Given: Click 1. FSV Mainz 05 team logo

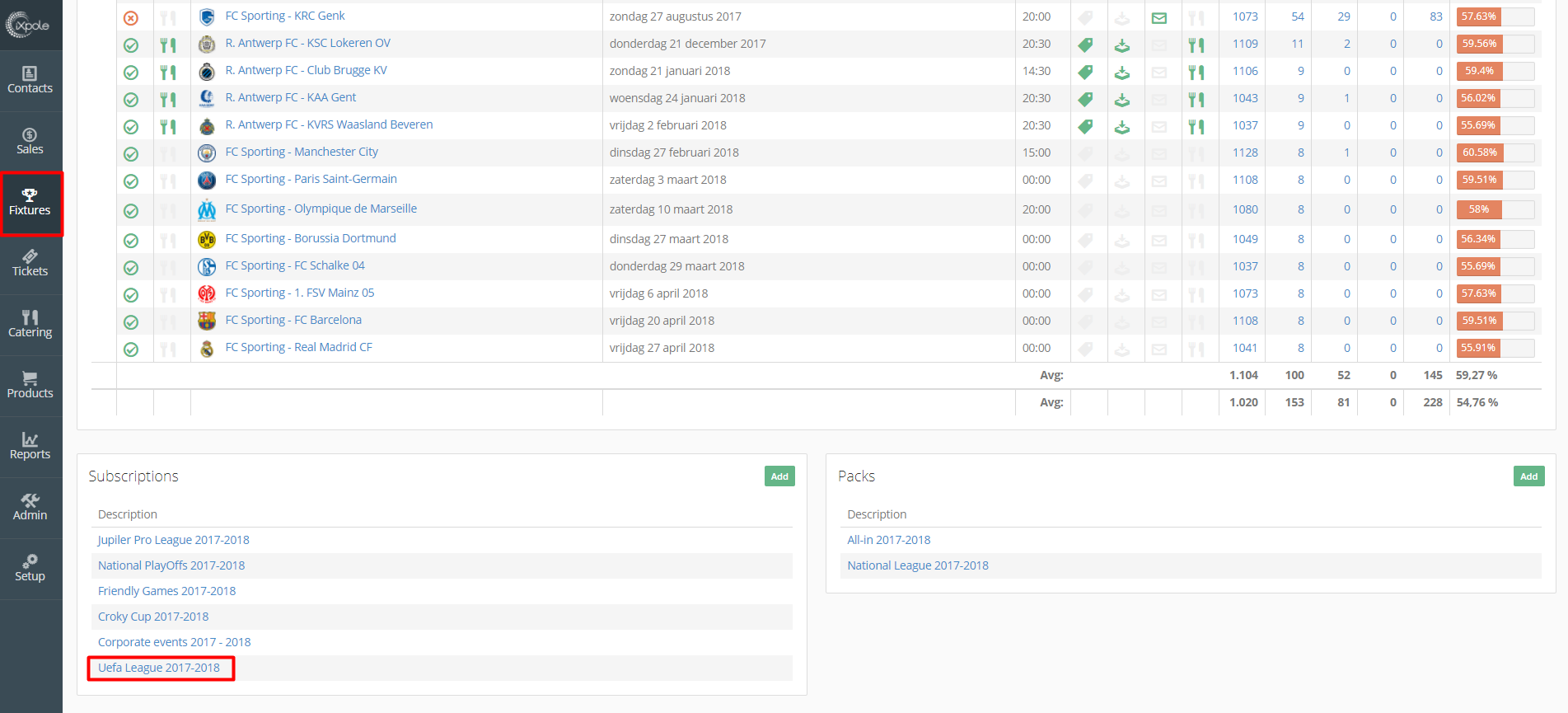Looking at the screenshot, I should [207, 294].
